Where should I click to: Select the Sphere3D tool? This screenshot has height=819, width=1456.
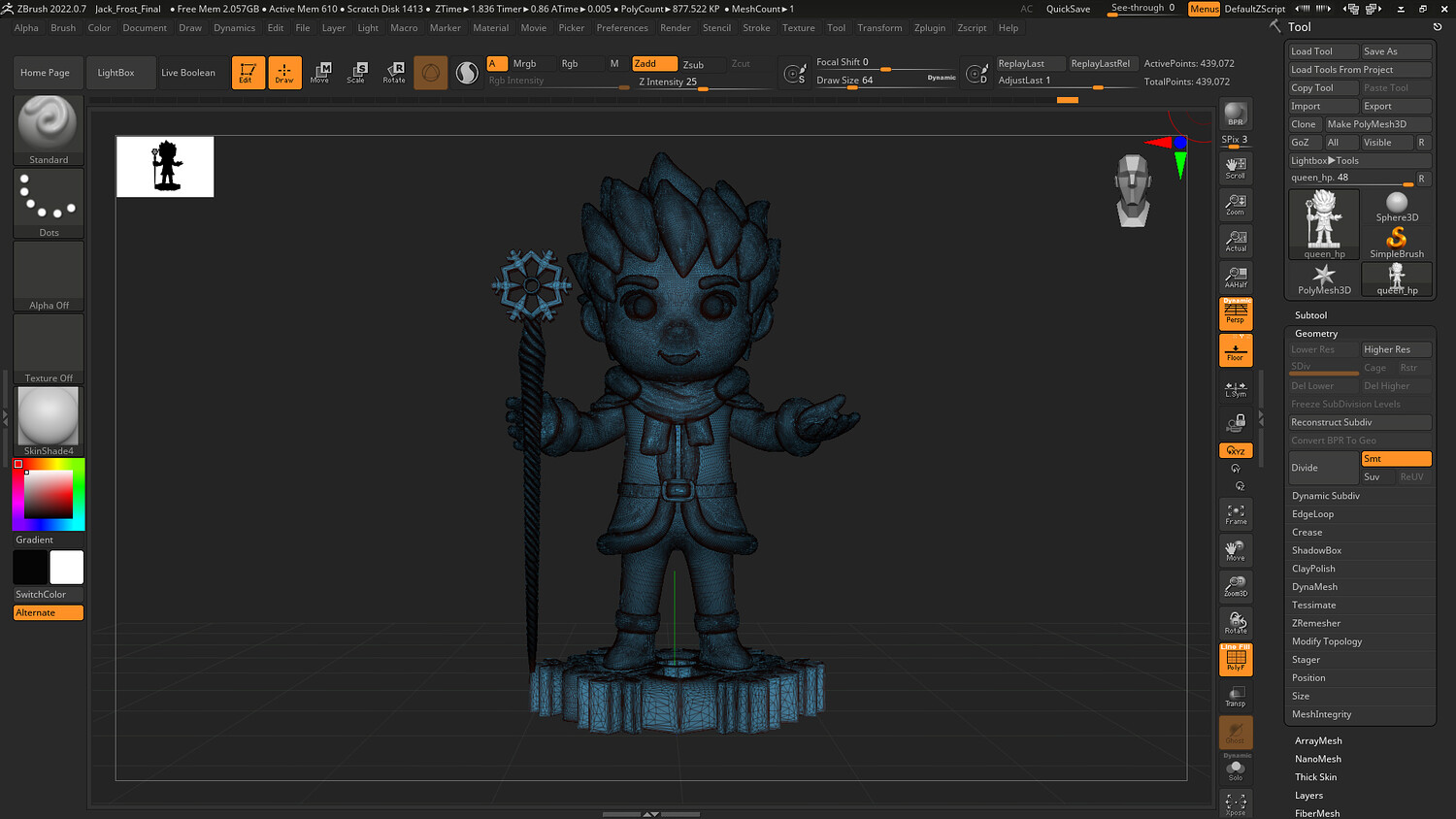[1397, 207]
